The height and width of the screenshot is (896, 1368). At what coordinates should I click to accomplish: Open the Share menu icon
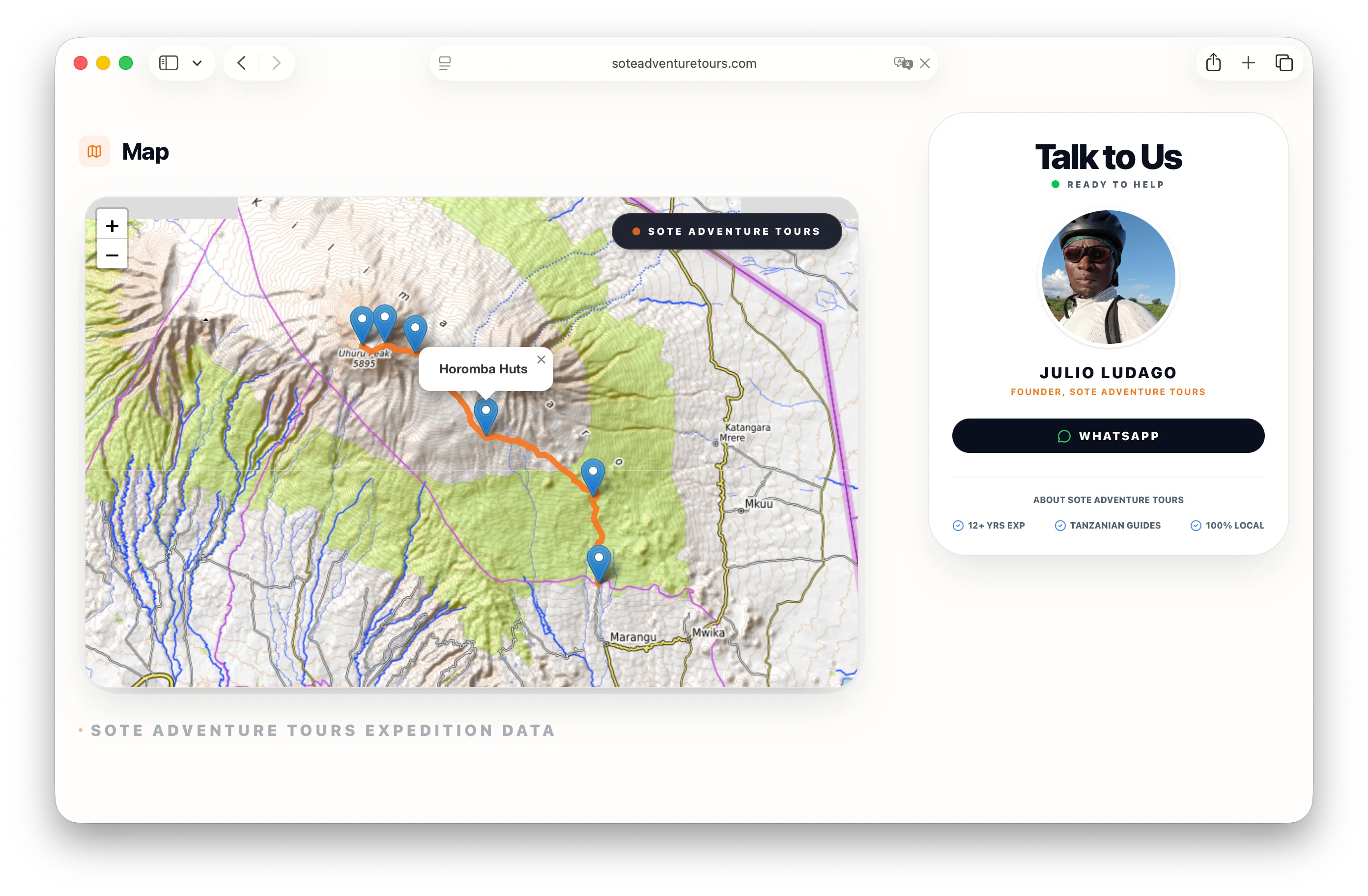point(1213,62)
